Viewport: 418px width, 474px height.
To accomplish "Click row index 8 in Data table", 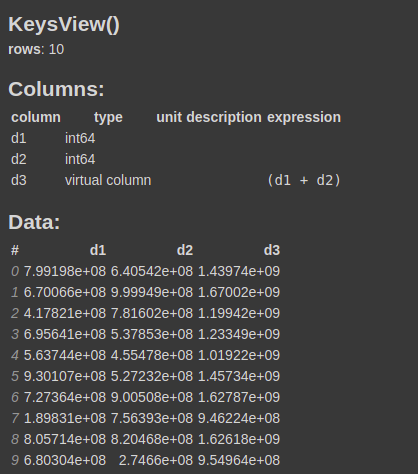I will [15, 439].
